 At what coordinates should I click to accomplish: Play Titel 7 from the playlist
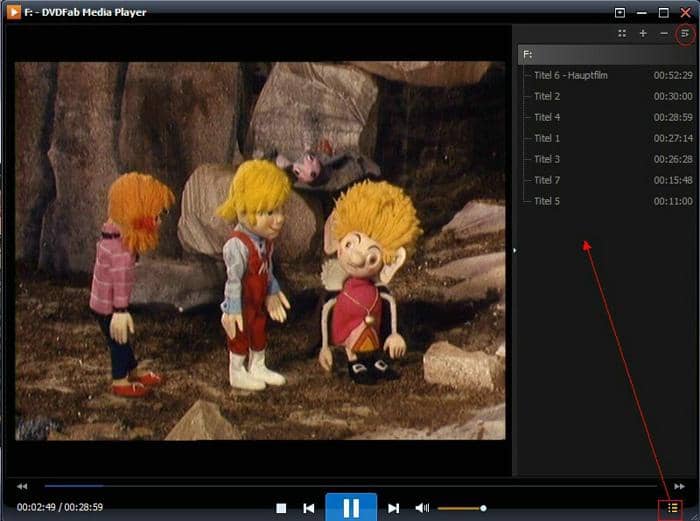click(608, 180)
